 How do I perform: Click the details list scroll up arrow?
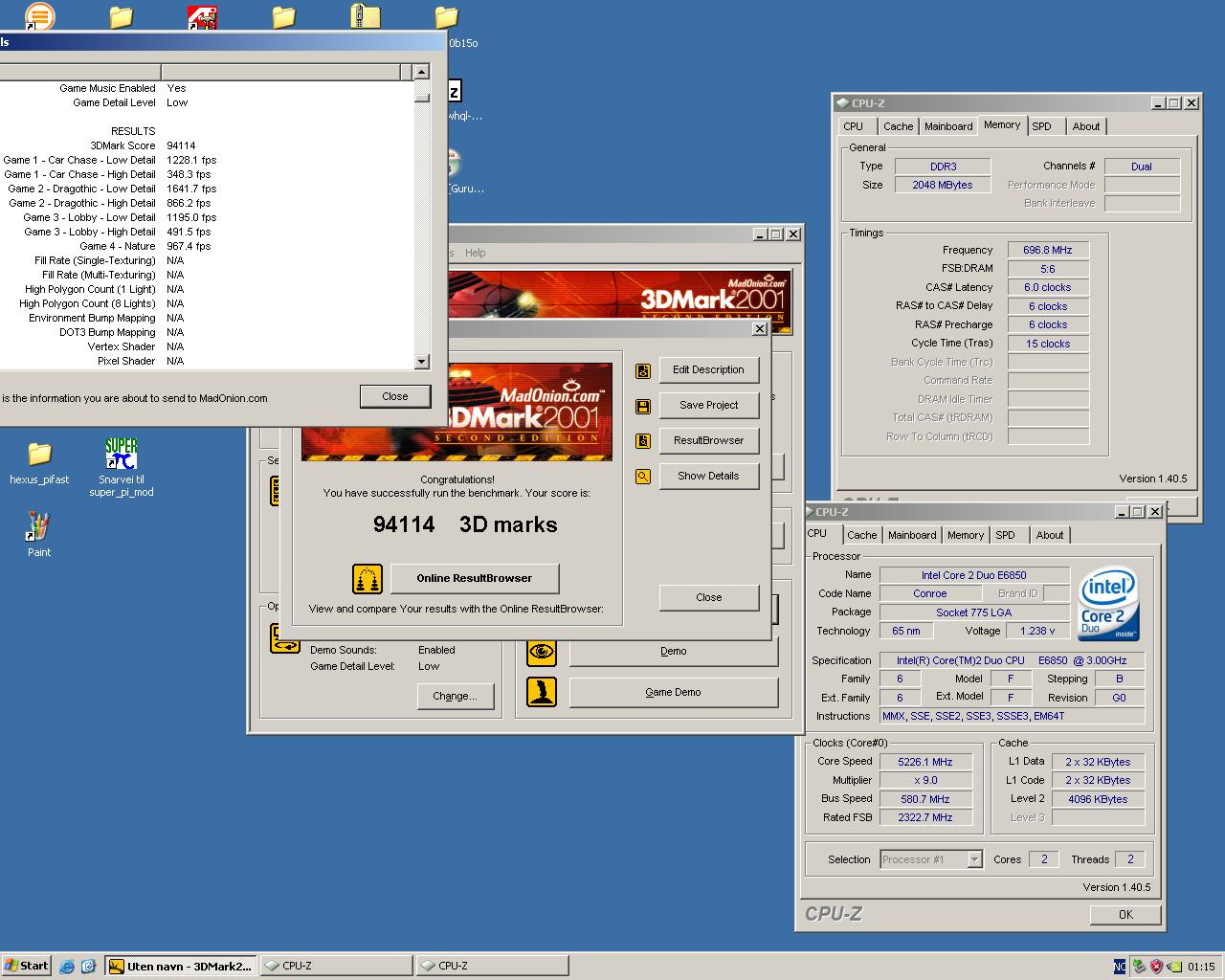click(x=421, y=72)
